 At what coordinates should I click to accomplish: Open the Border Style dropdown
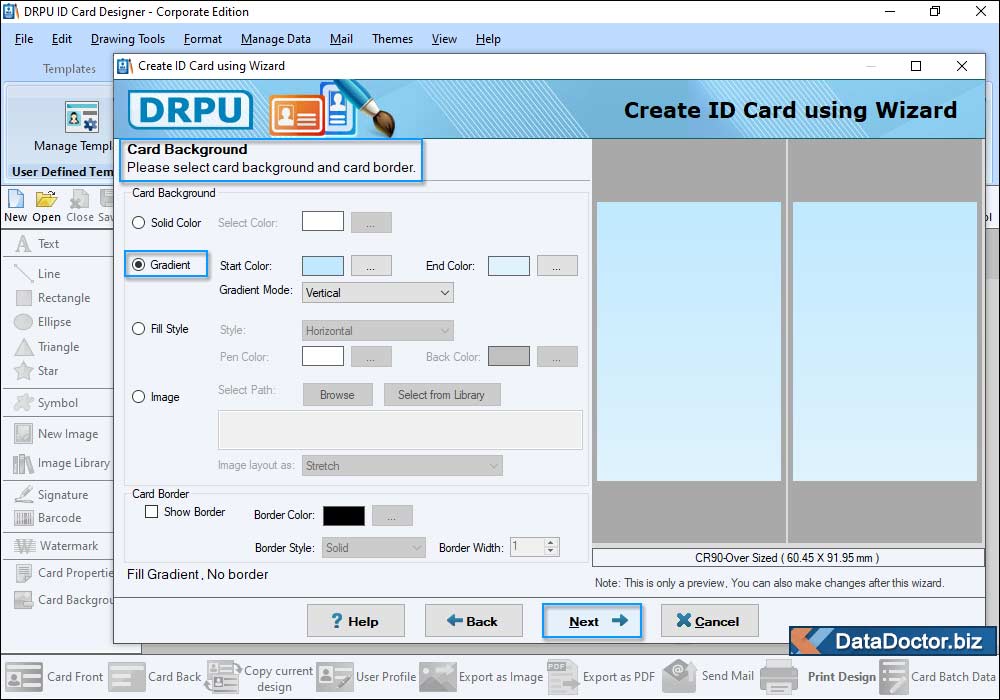tap(373, 547)
